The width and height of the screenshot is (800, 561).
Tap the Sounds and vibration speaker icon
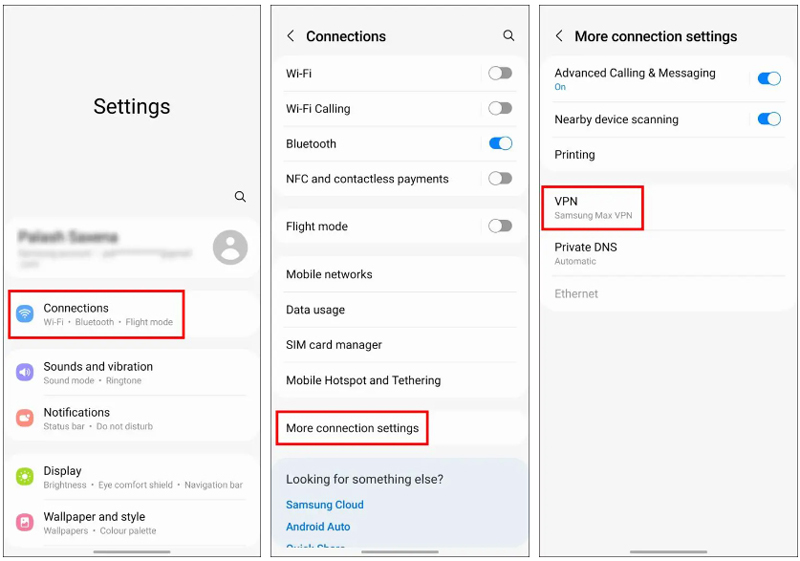click(x=25, y=373)
